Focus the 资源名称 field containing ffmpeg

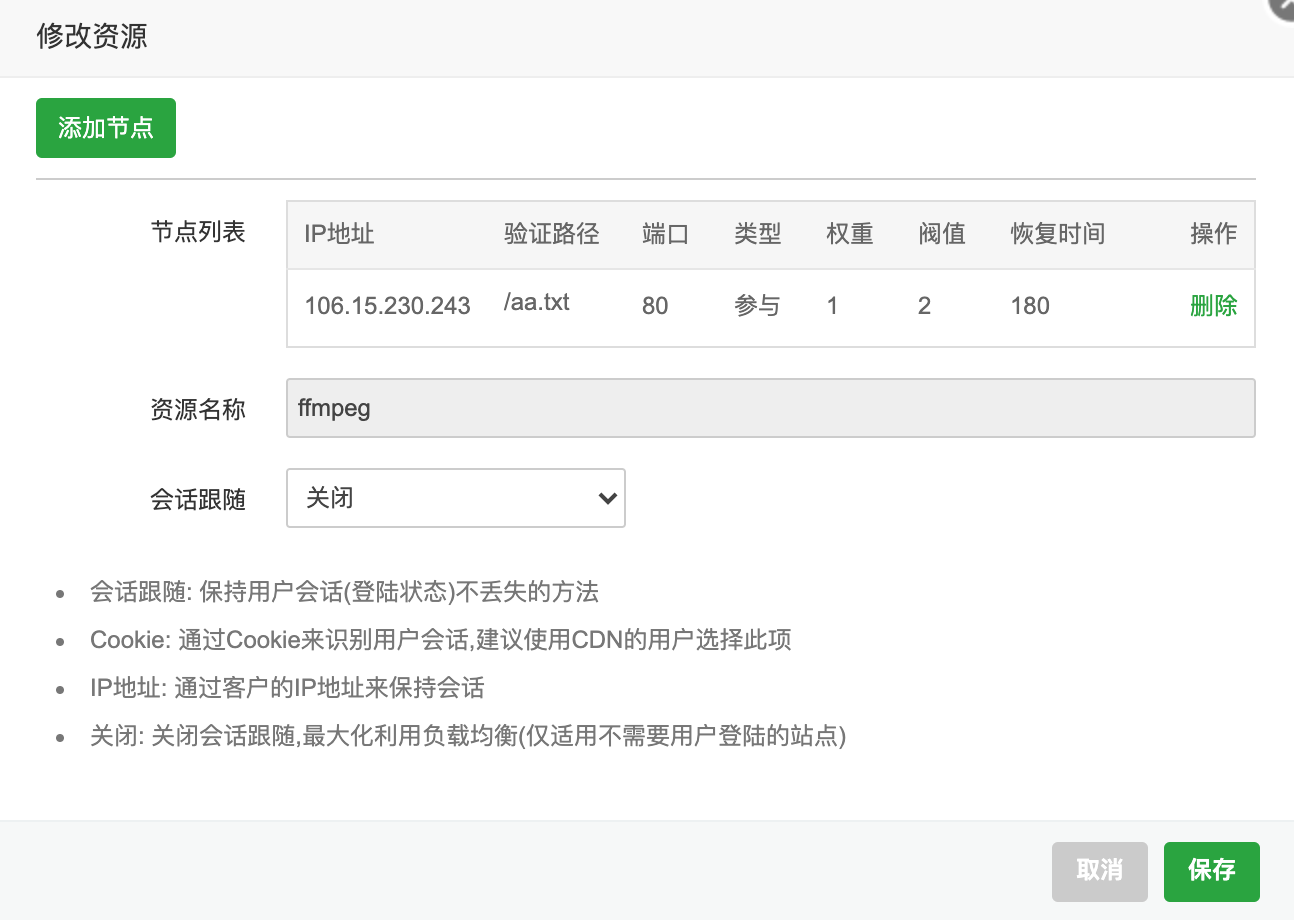tap(771, 408)
